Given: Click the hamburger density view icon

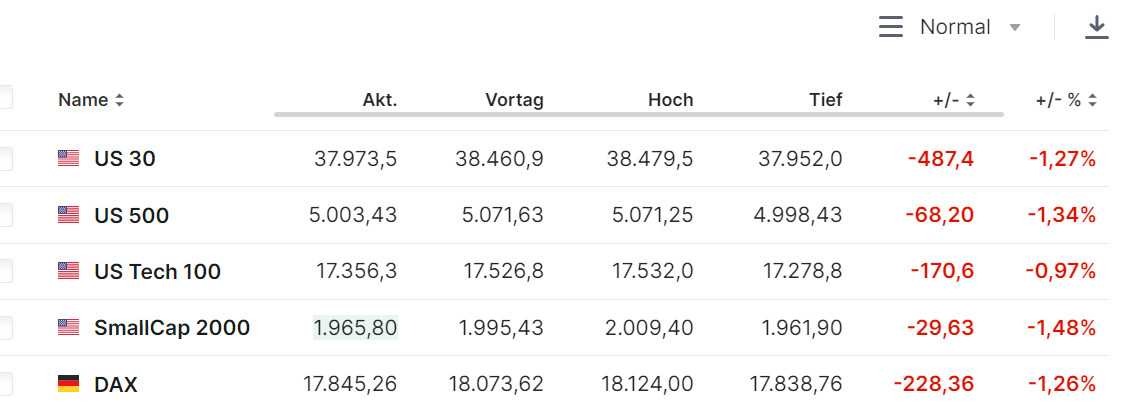Looking at the screenshot, I should pos(890,27).
